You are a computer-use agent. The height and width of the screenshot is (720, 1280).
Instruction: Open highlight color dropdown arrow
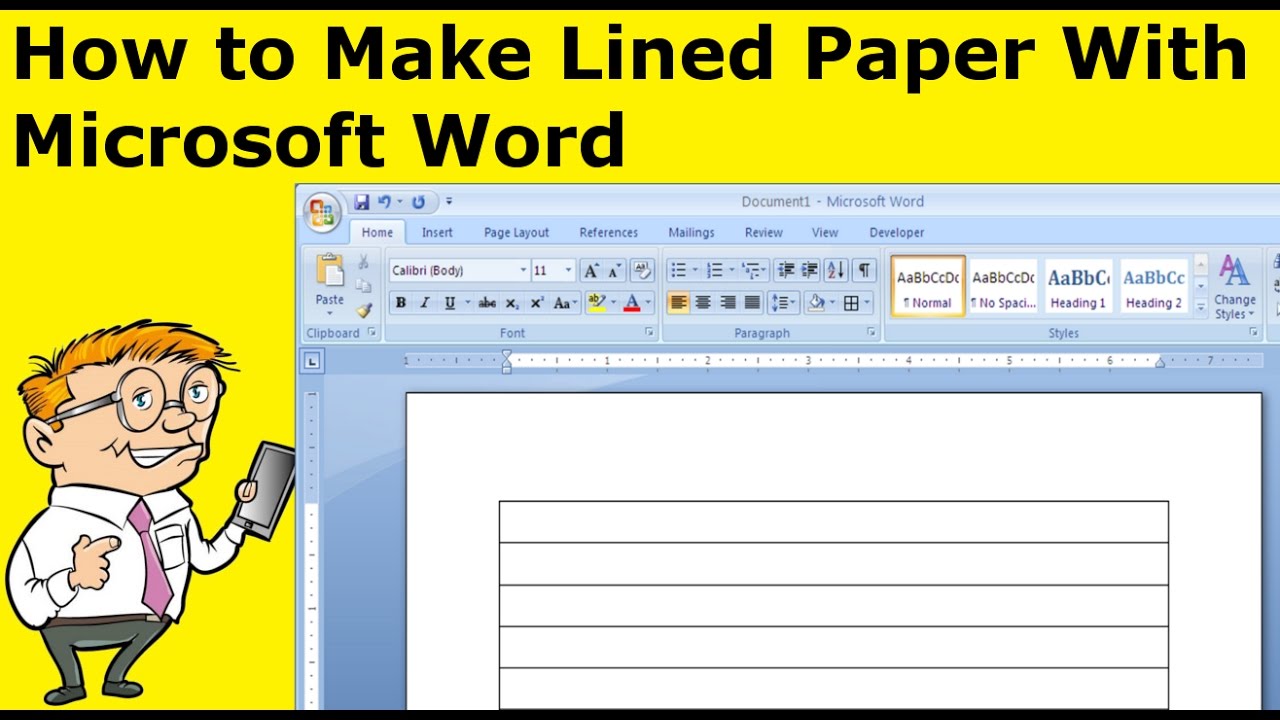[x=613, y=303]
